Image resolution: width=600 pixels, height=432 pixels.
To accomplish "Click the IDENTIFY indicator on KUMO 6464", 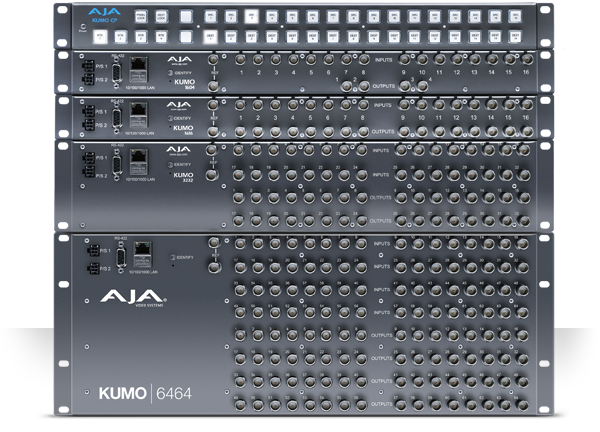I will tap(173, 258).
